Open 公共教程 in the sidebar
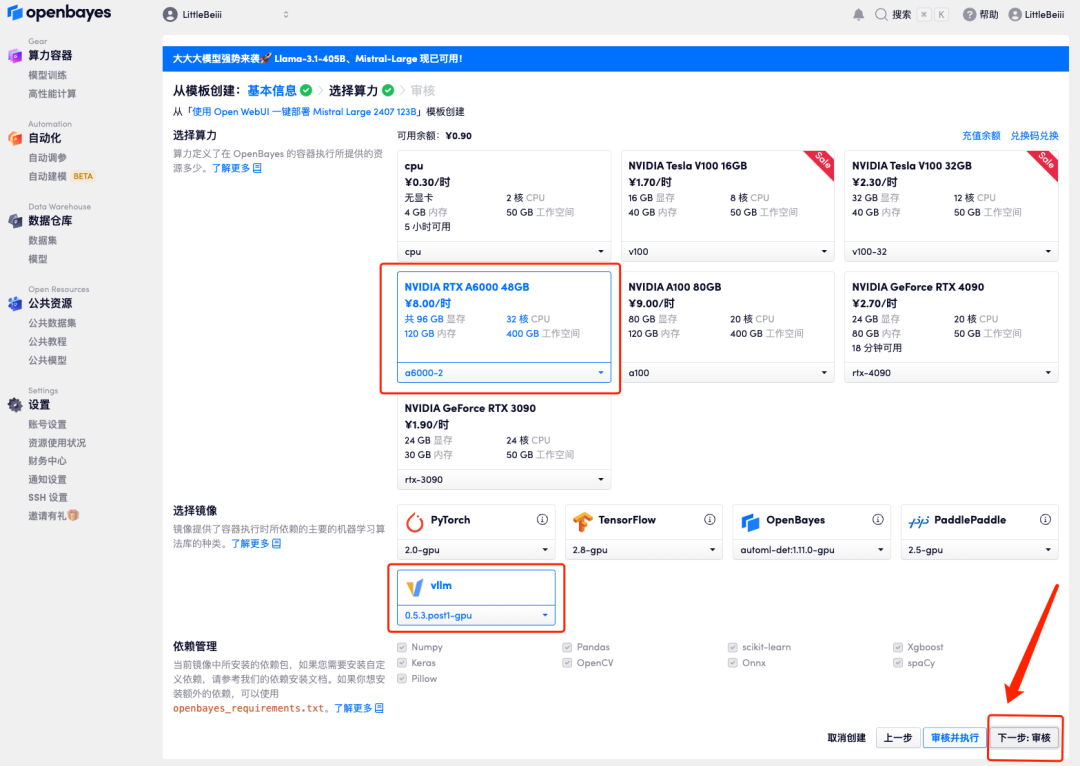 (x=48, y=342)
